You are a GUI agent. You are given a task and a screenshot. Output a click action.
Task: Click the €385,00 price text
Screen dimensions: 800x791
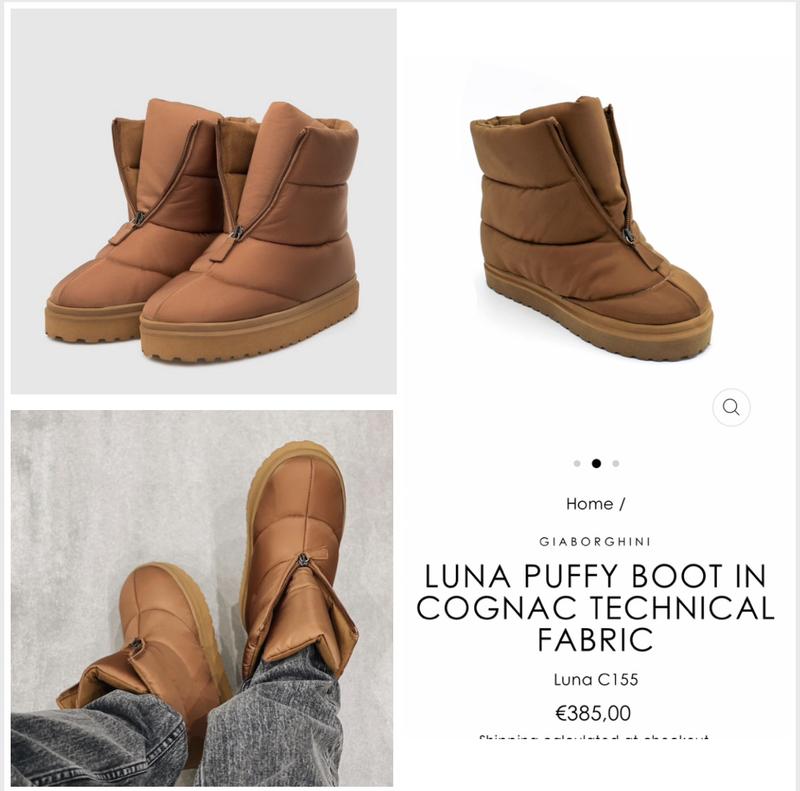tap(593, 713)
